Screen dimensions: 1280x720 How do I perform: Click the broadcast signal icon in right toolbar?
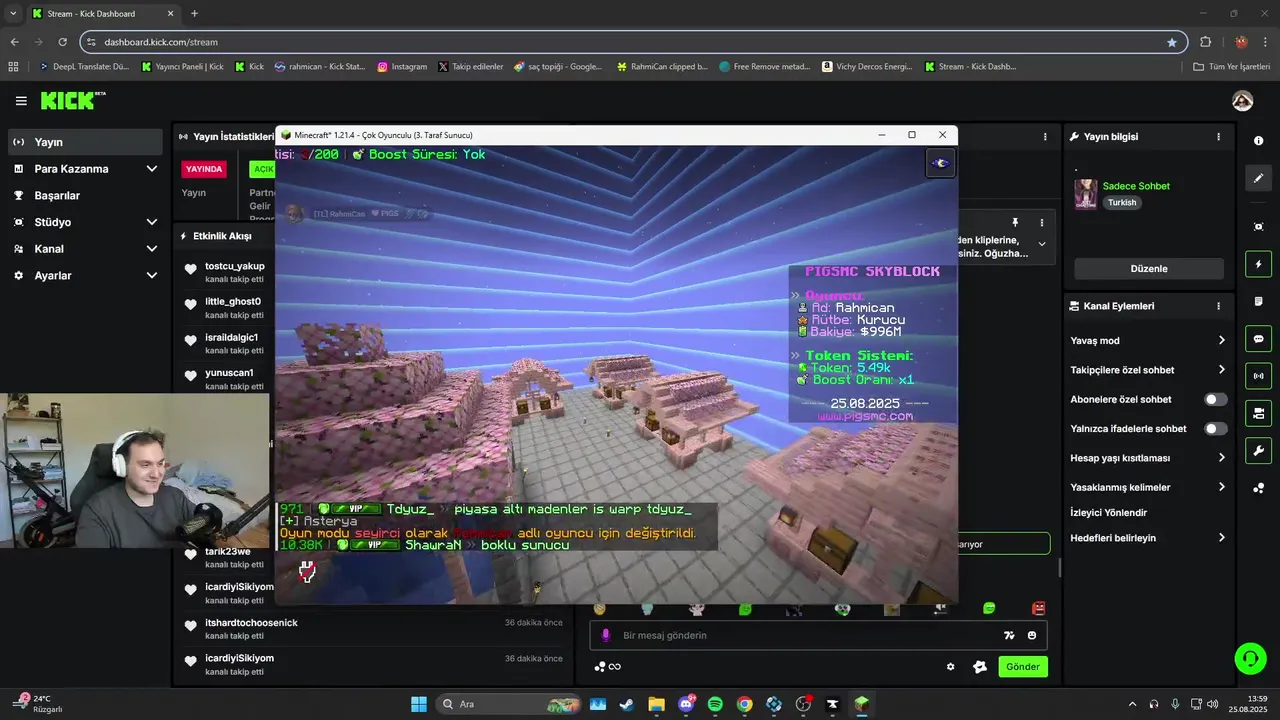pos(1258,376)
